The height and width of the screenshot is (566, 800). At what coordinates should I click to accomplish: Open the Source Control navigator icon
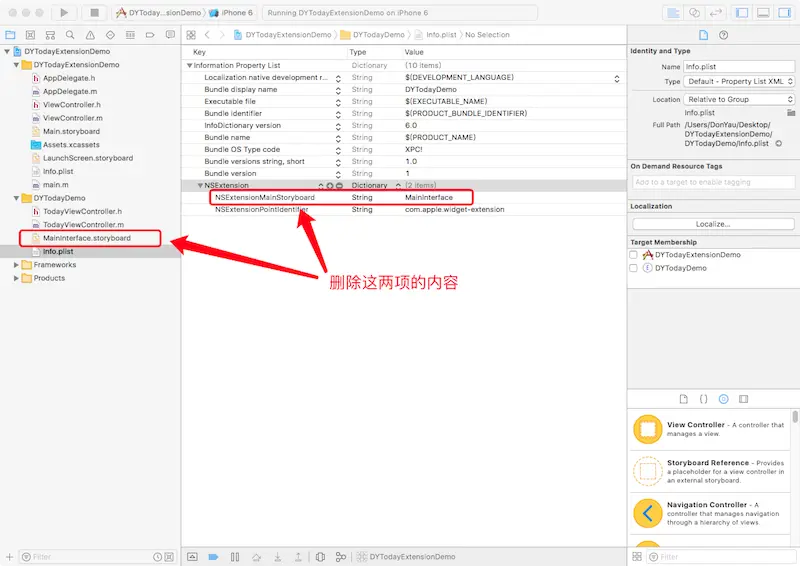[x=30, y=35]
